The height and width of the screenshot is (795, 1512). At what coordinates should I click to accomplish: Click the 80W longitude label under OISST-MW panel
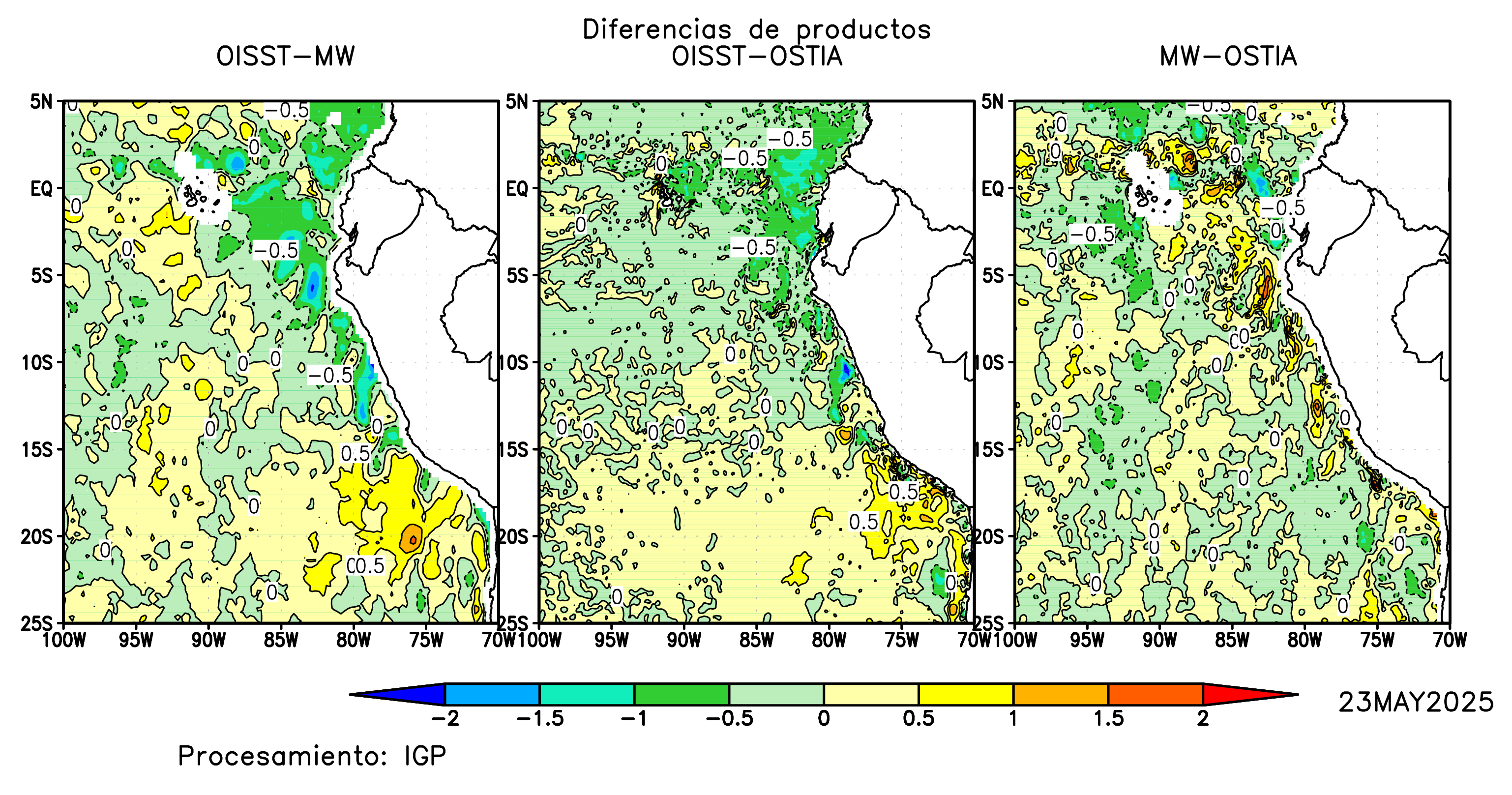click(354, 640)
